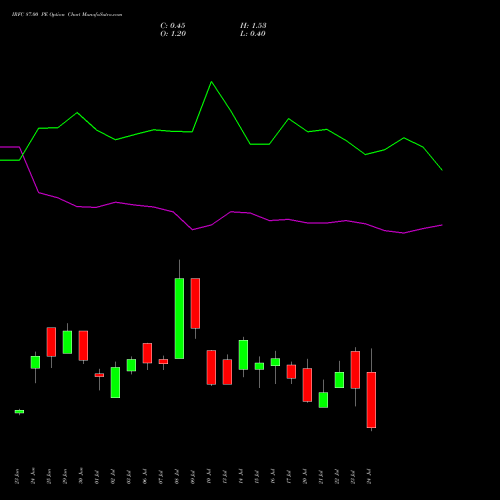Screen dimensions: 500x500
Task: Click the long red 24 Jul candlestick
Action: (371, 400)
